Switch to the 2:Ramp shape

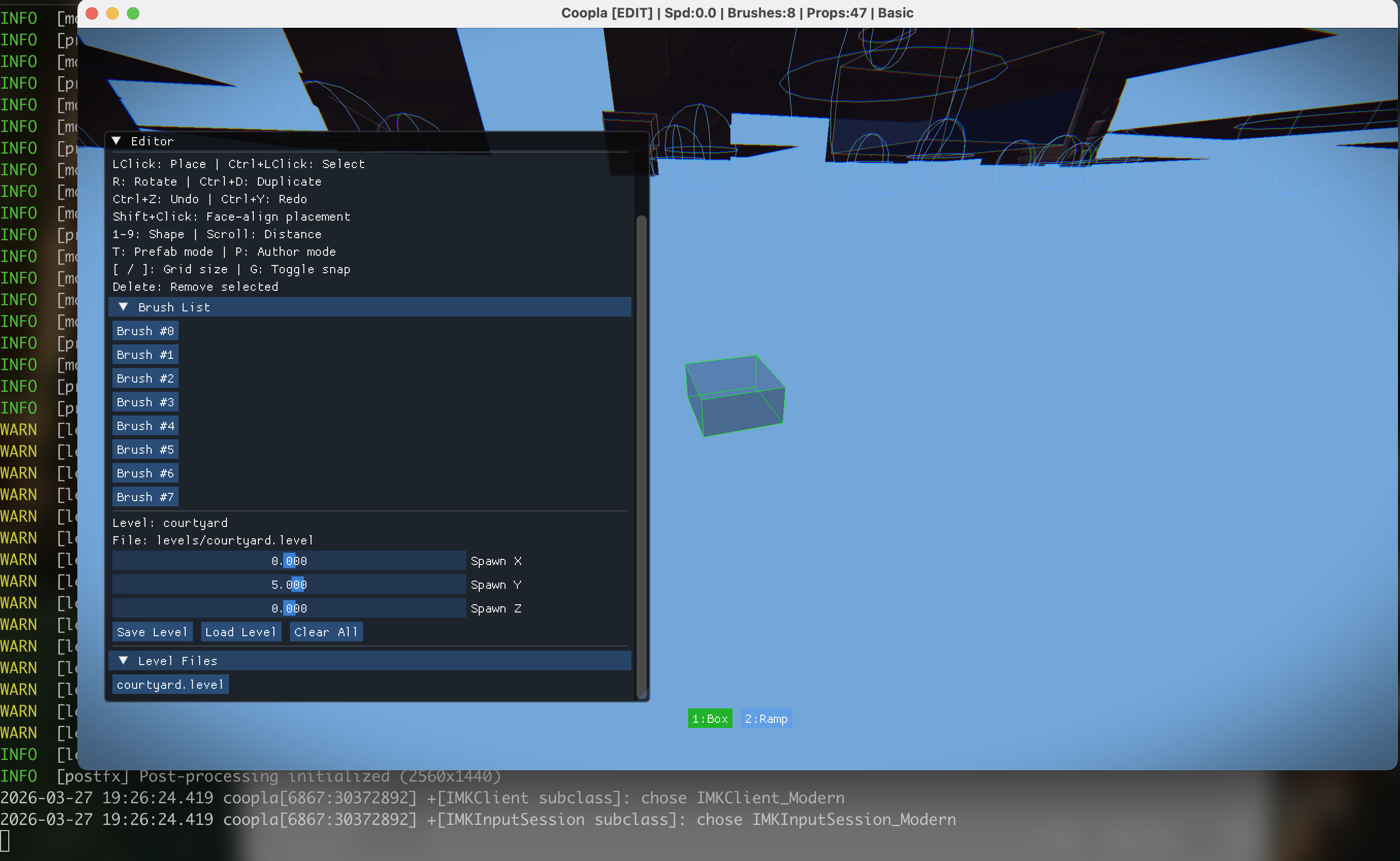[x=766, y=718]
